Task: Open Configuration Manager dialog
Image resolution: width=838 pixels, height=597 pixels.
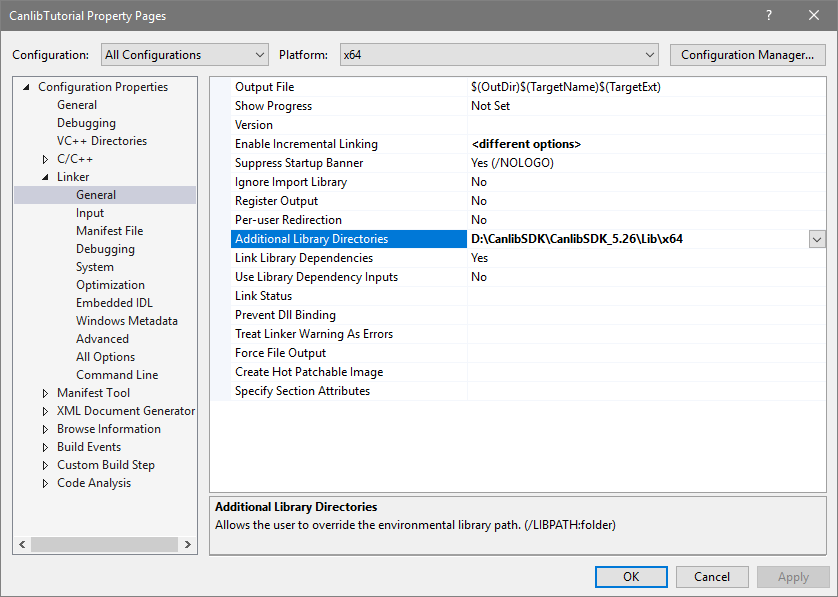Action: coord(748,55)
